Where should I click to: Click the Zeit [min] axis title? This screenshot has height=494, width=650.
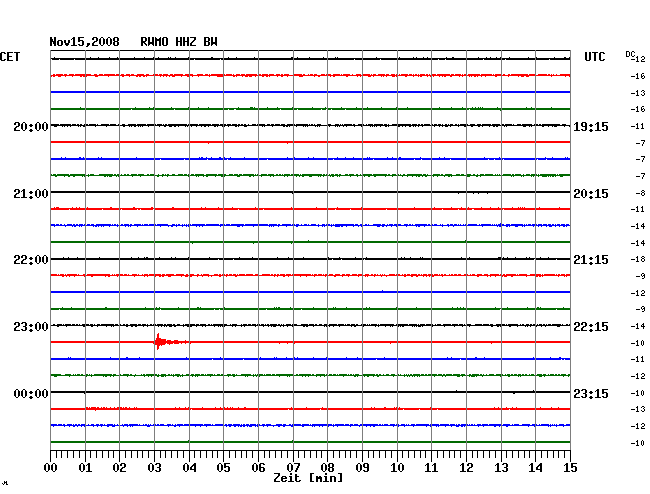tap(308, 478)
